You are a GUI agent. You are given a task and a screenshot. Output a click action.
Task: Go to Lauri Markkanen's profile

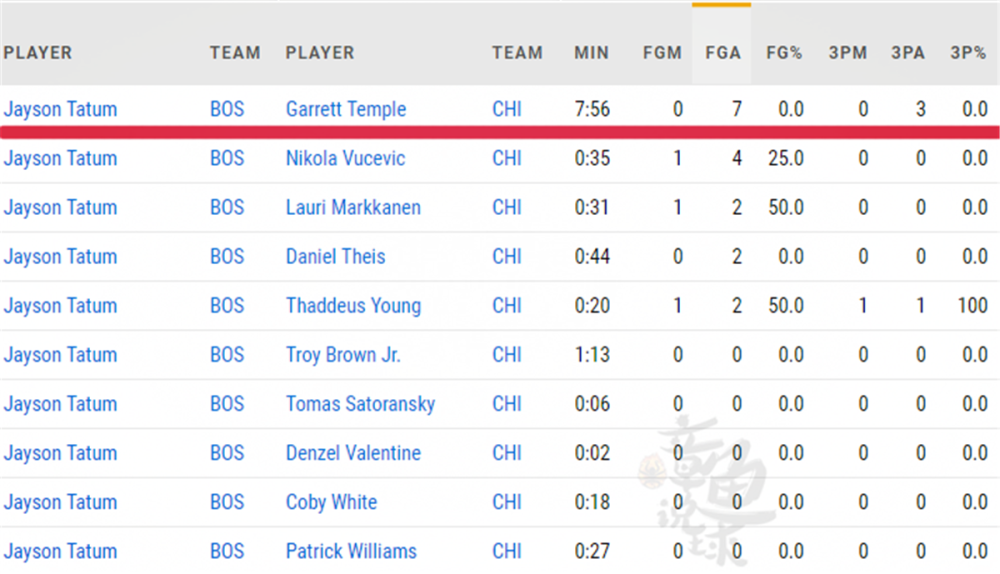click(x=353, y=207)
